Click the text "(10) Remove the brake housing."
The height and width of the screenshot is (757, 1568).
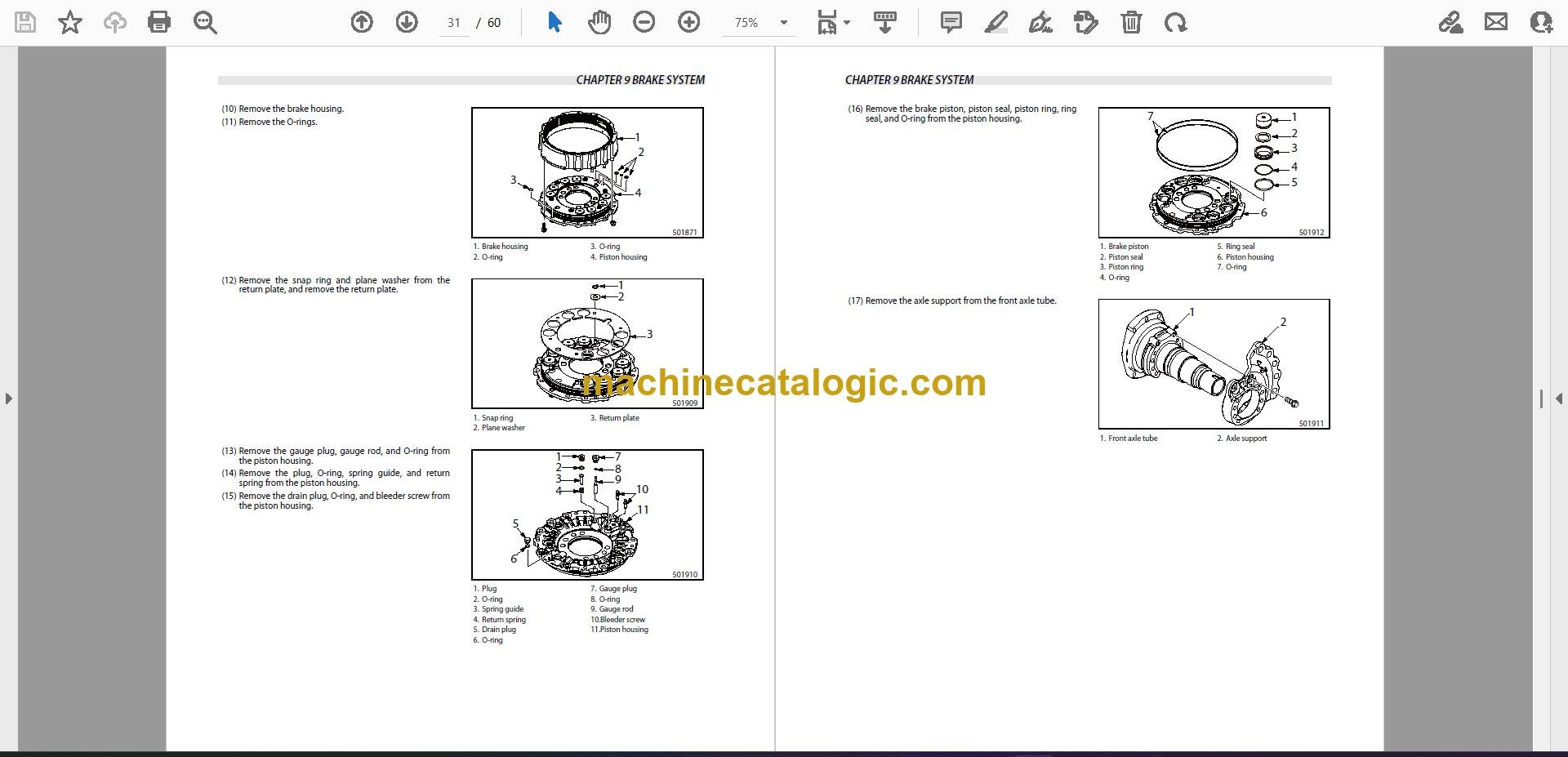coord(283,109)
